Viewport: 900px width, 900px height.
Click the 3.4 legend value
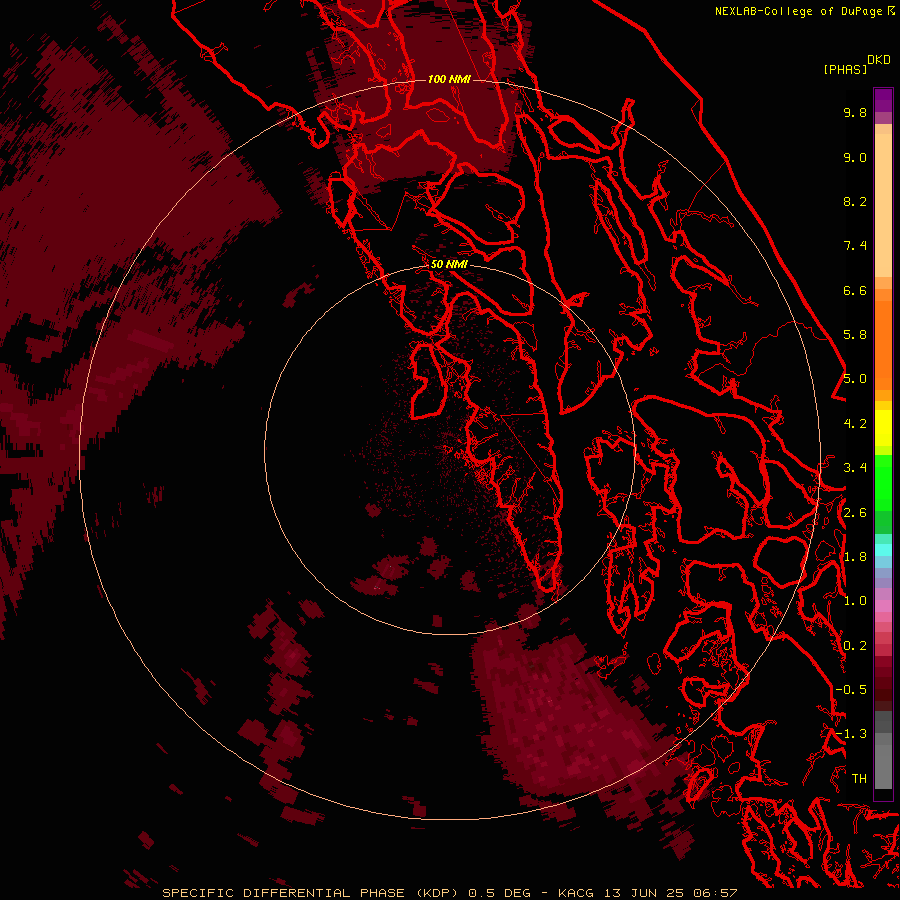point(855,468)
